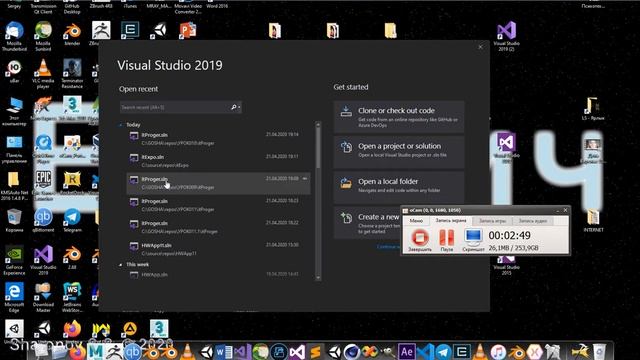
Task: Open Cinema 4D from the dock
Action: pos(351,351)
